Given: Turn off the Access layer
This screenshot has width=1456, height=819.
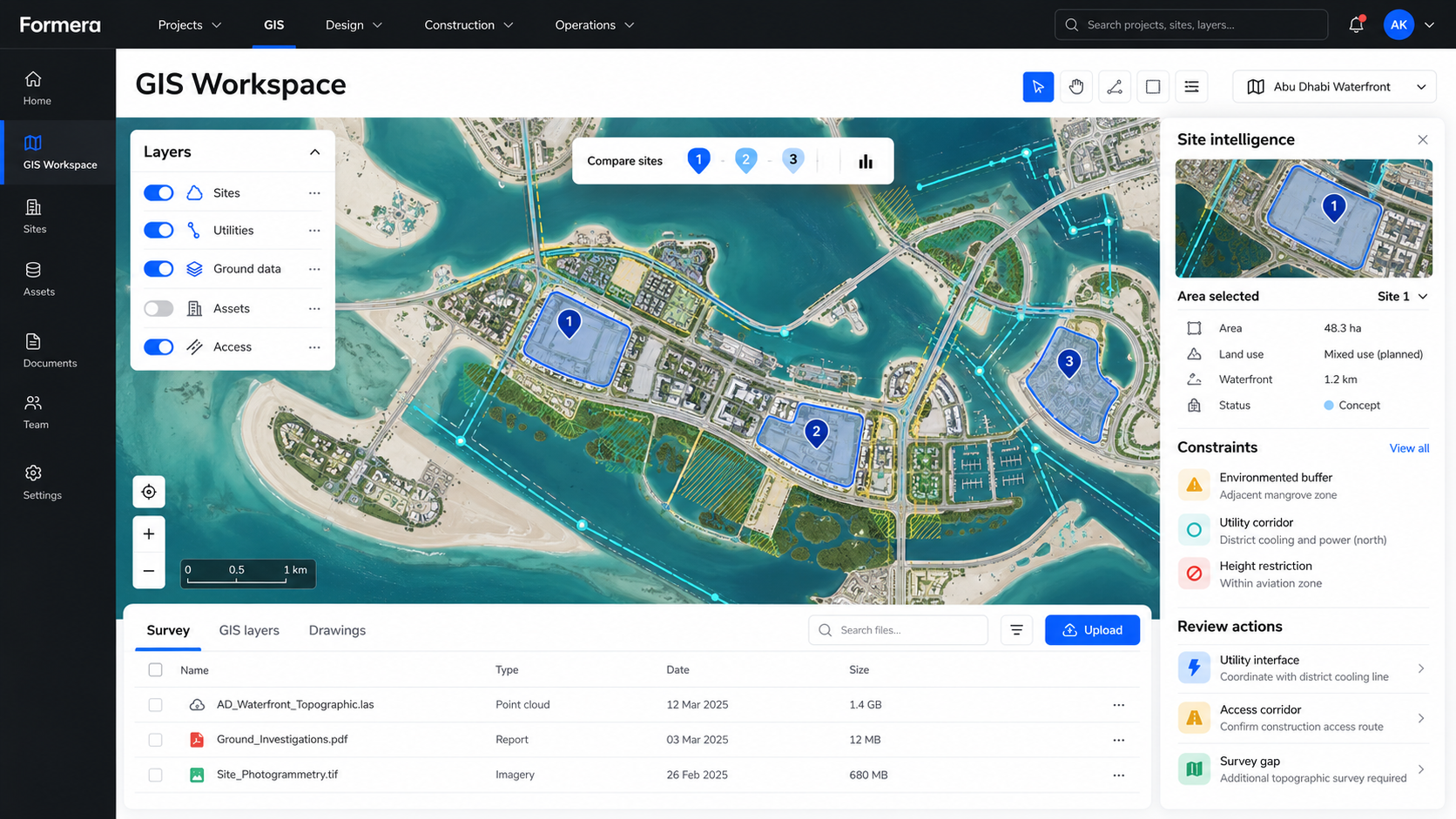Looking at the screenshot, I should (158, 347).
